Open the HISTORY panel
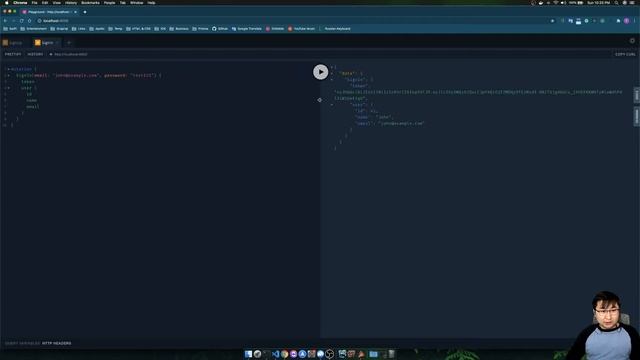Viewport: 640px width, 360px height. (x=35, y=54)
